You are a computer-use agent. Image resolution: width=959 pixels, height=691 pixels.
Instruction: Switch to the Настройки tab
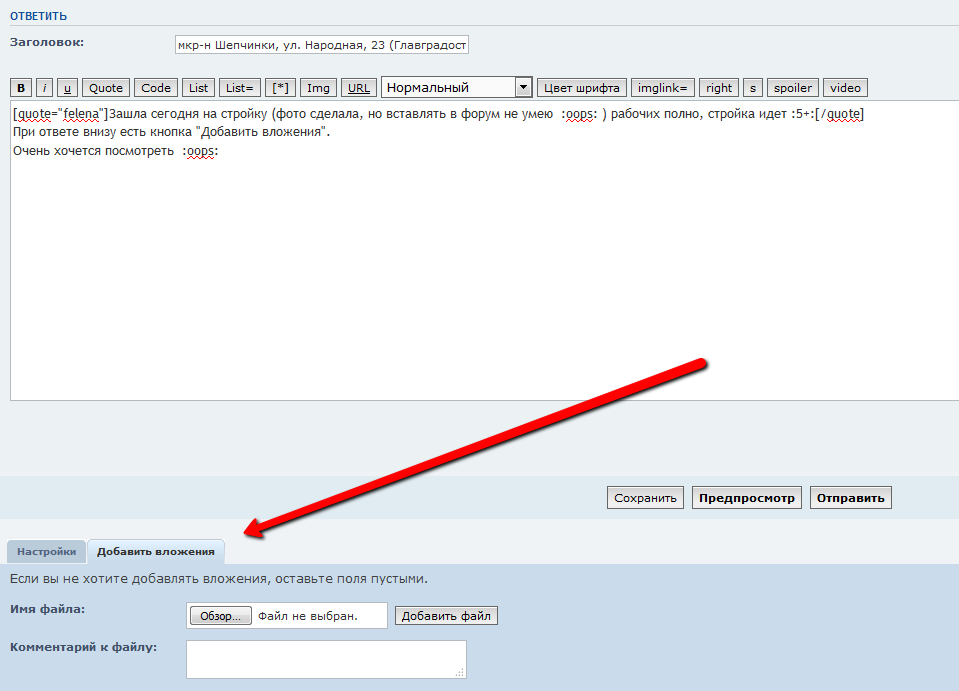click(x=46, y=551)
